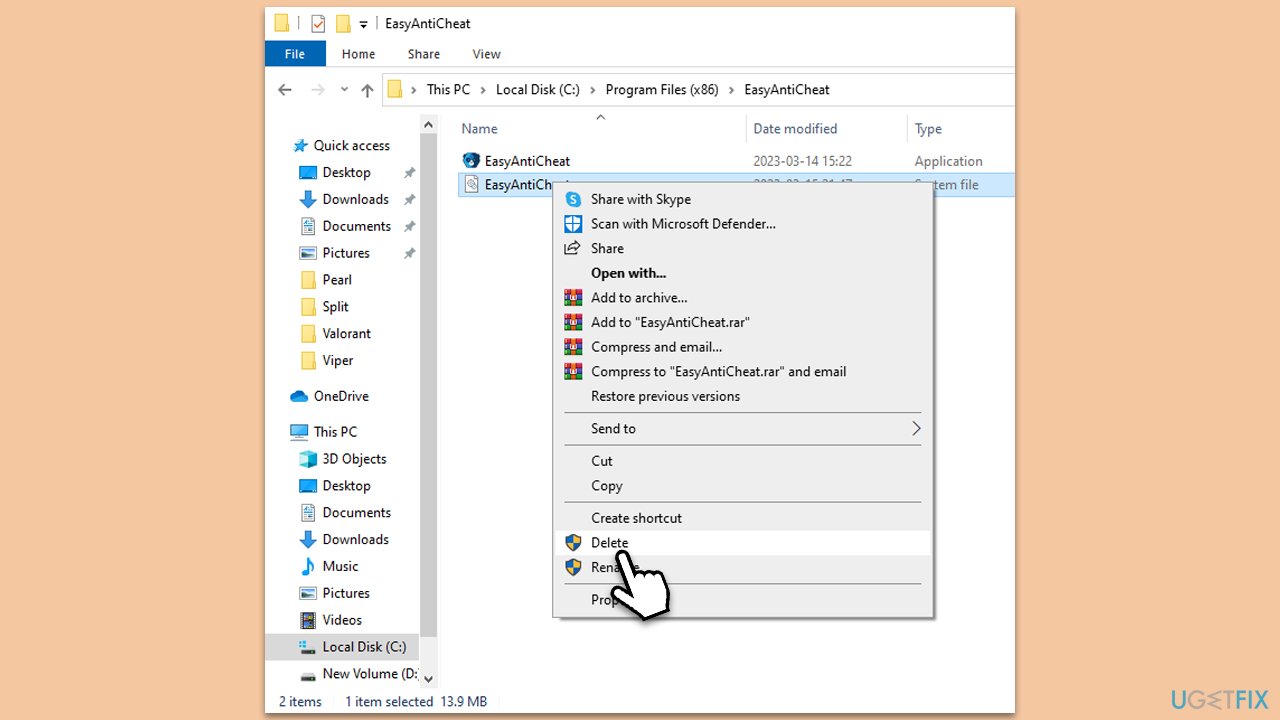
Task: Click the OneDrive cloud icon in sidebar
Action: [x=300, y=396]
